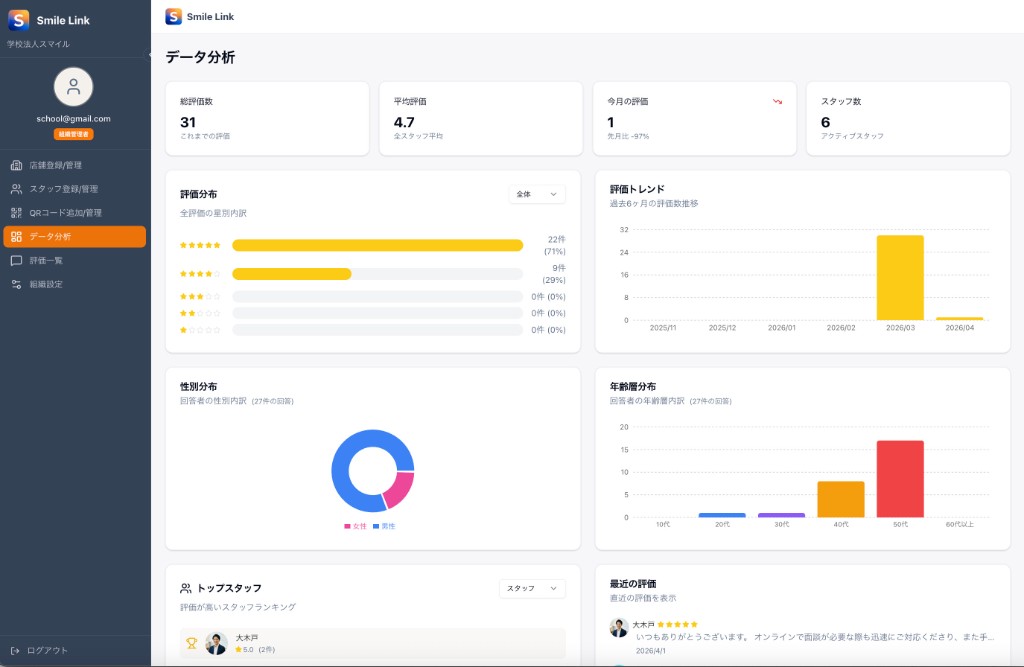
Task: Click the review list chat bubble icon
Action: [x=16, y=261]
